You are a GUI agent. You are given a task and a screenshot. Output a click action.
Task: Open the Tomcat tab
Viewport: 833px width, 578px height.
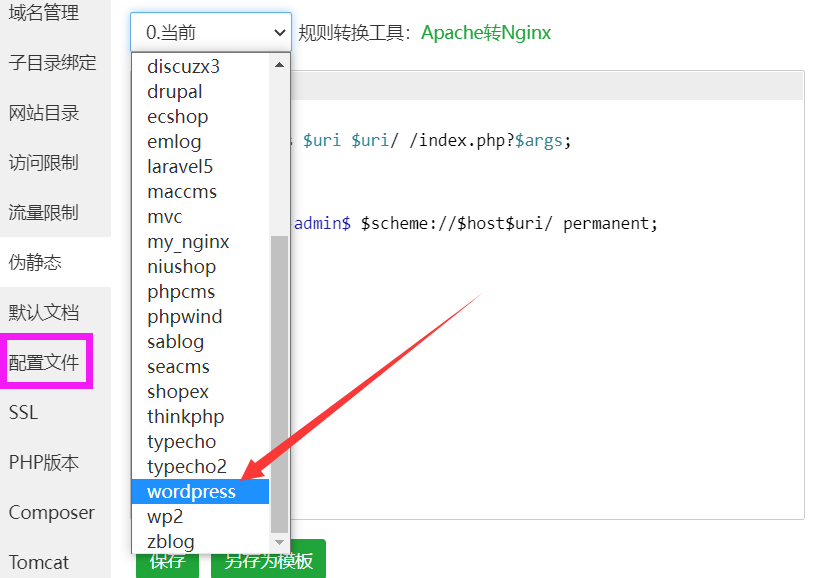[39, 562]
